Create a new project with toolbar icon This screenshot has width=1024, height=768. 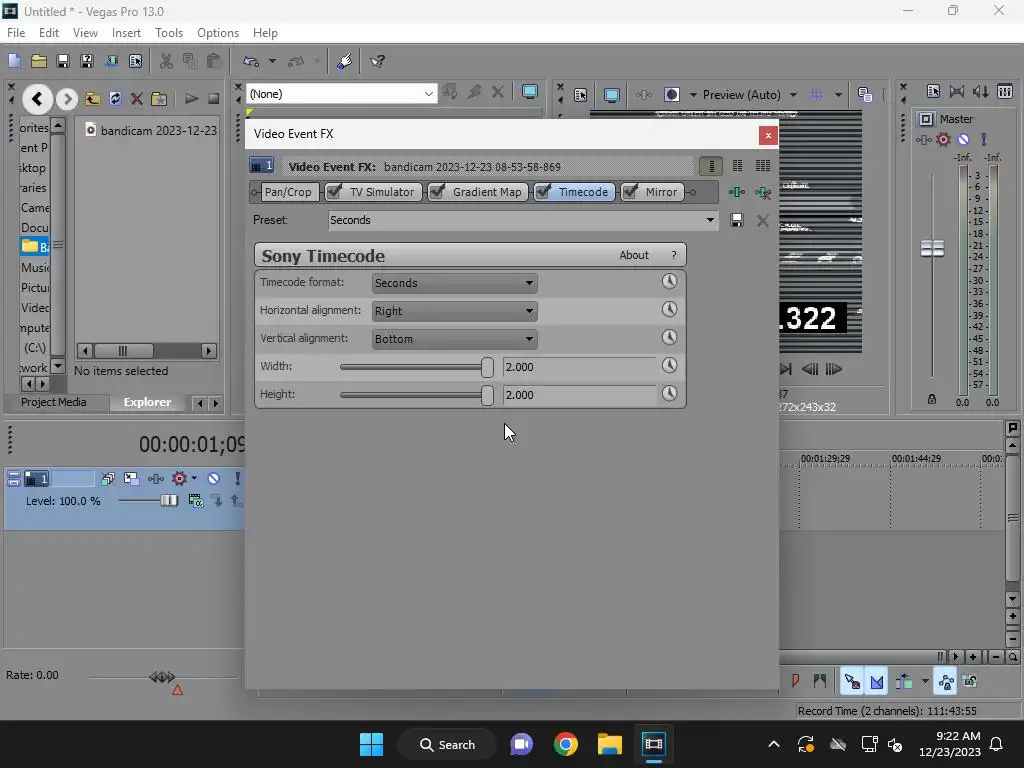pos(14,61)
